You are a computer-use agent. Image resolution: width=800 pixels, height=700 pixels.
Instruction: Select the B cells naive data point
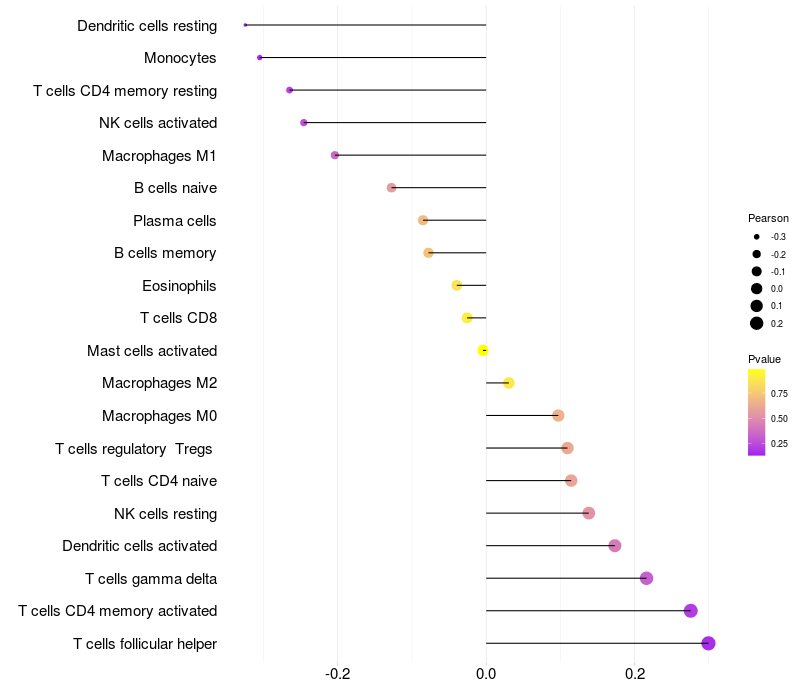[x=391, y=188]
